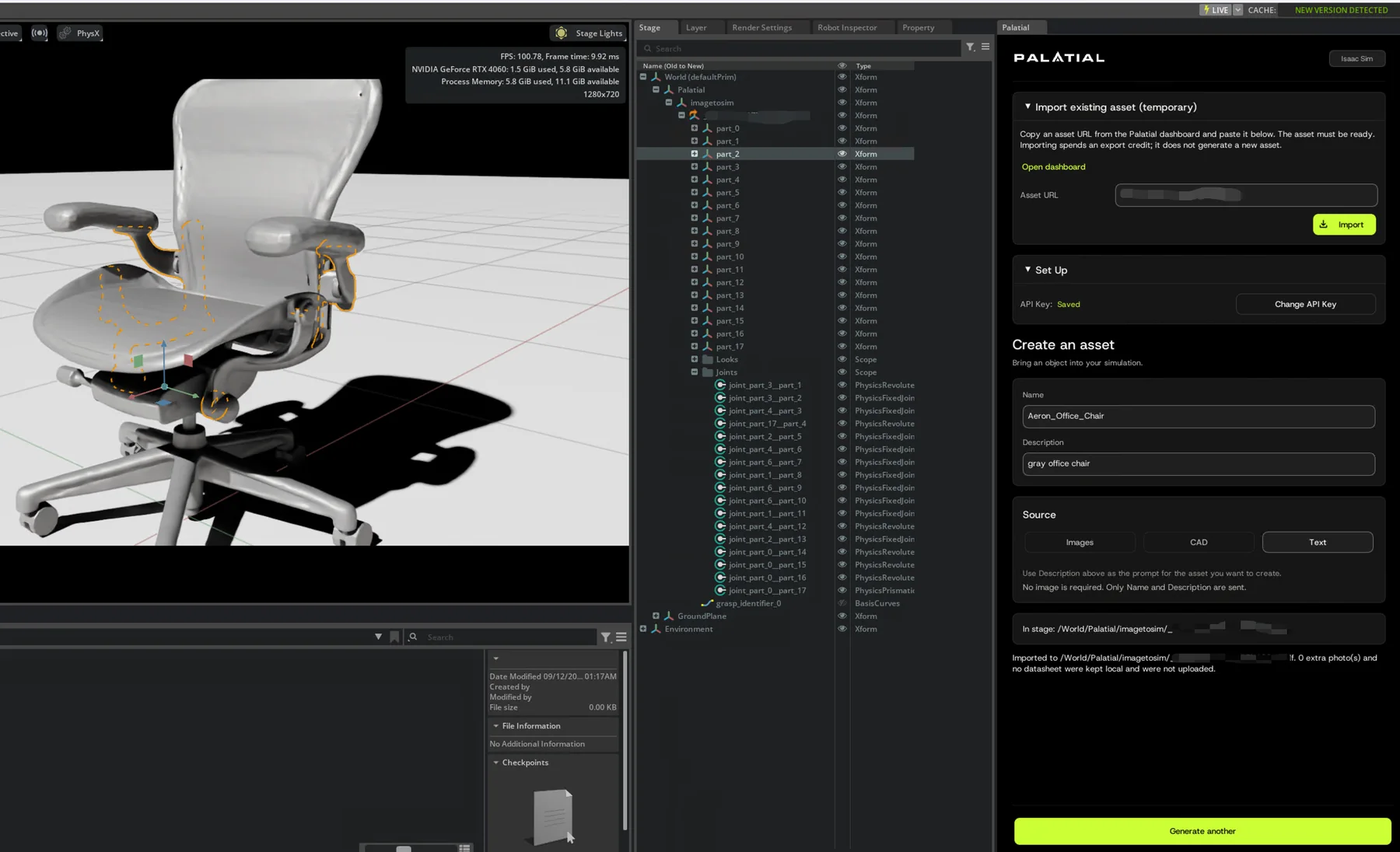Hide GroundPlane using its eye icon
The height and width of the screenshot is (852, 1400).
[x=842, y=616]
